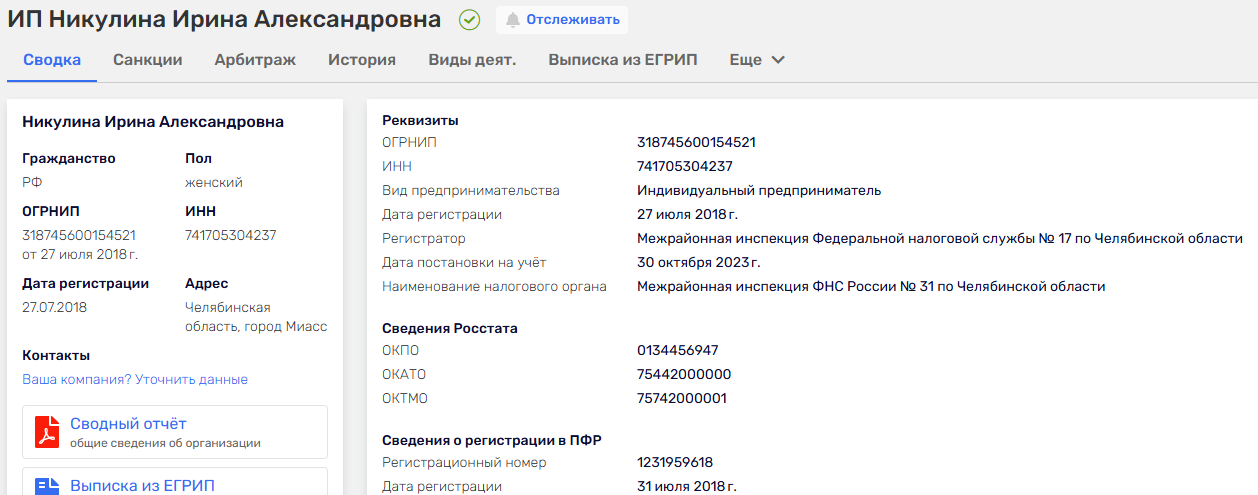Image resolution: width=1258 pixels, height=495 pixels.
Task: Go to the Арбитраж tab
Action: point(255,60)
